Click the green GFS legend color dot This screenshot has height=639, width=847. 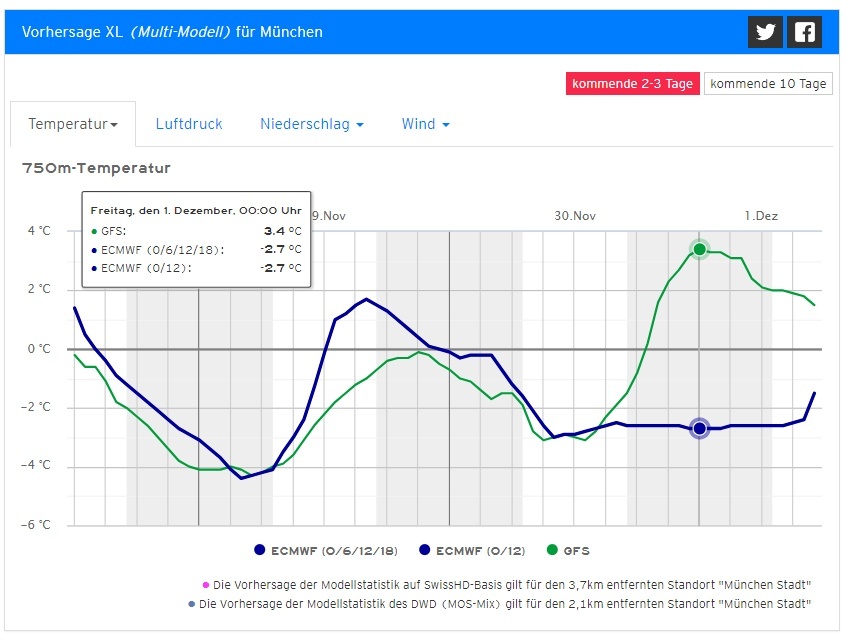click(x=552, y=550)
